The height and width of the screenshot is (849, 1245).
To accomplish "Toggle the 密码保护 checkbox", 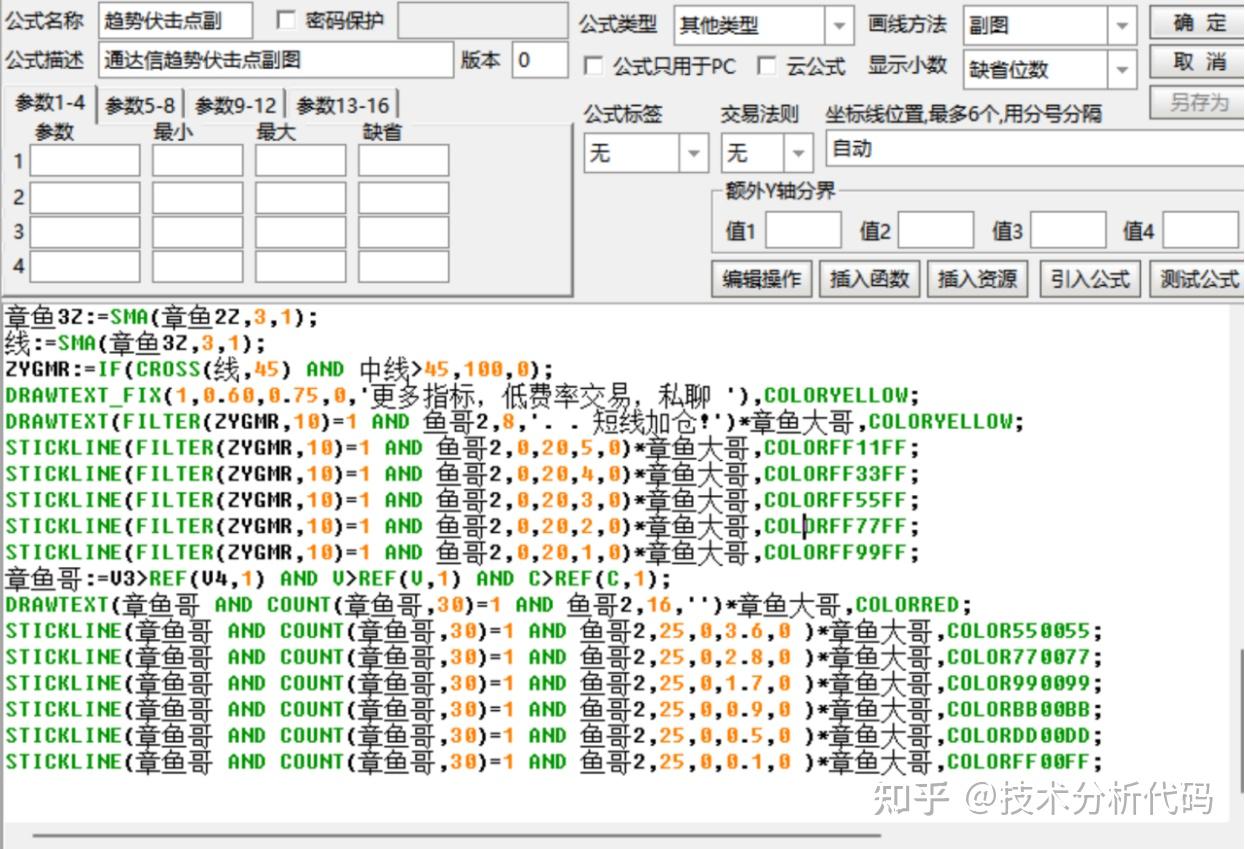I will pos(285,21).
